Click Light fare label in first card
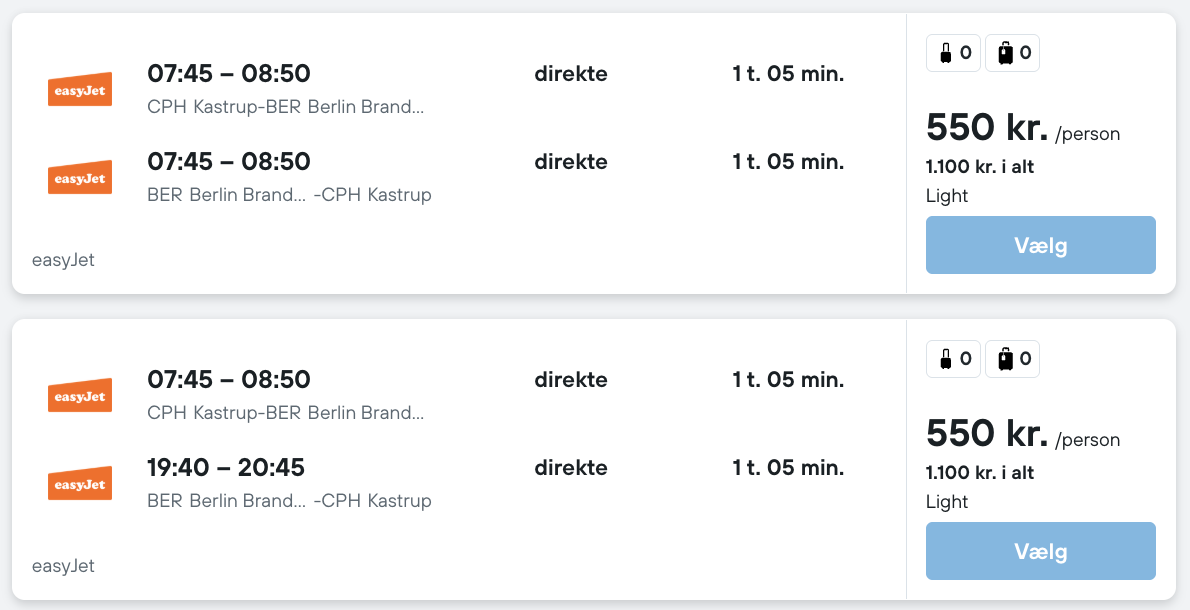This screenshot has height=610, width=1190. [947, 196]
